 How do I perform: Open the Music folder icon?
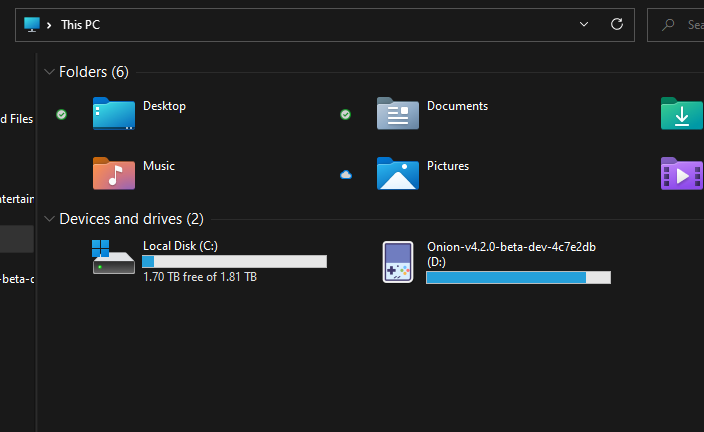click(113, 173)
